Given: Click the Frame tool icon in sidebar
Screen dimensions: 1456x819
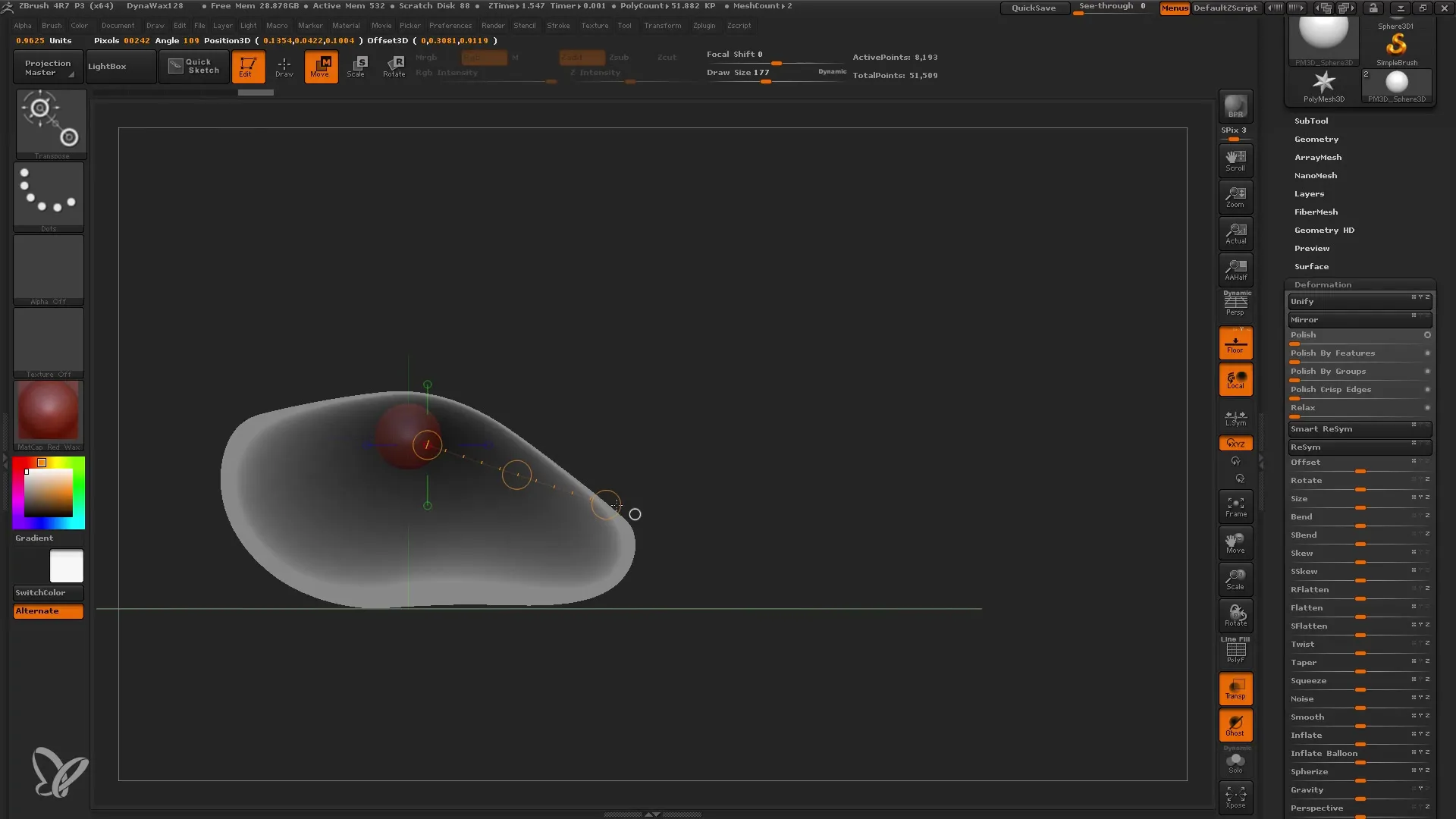Looking at the screenshot, I should pos(1235,508).
